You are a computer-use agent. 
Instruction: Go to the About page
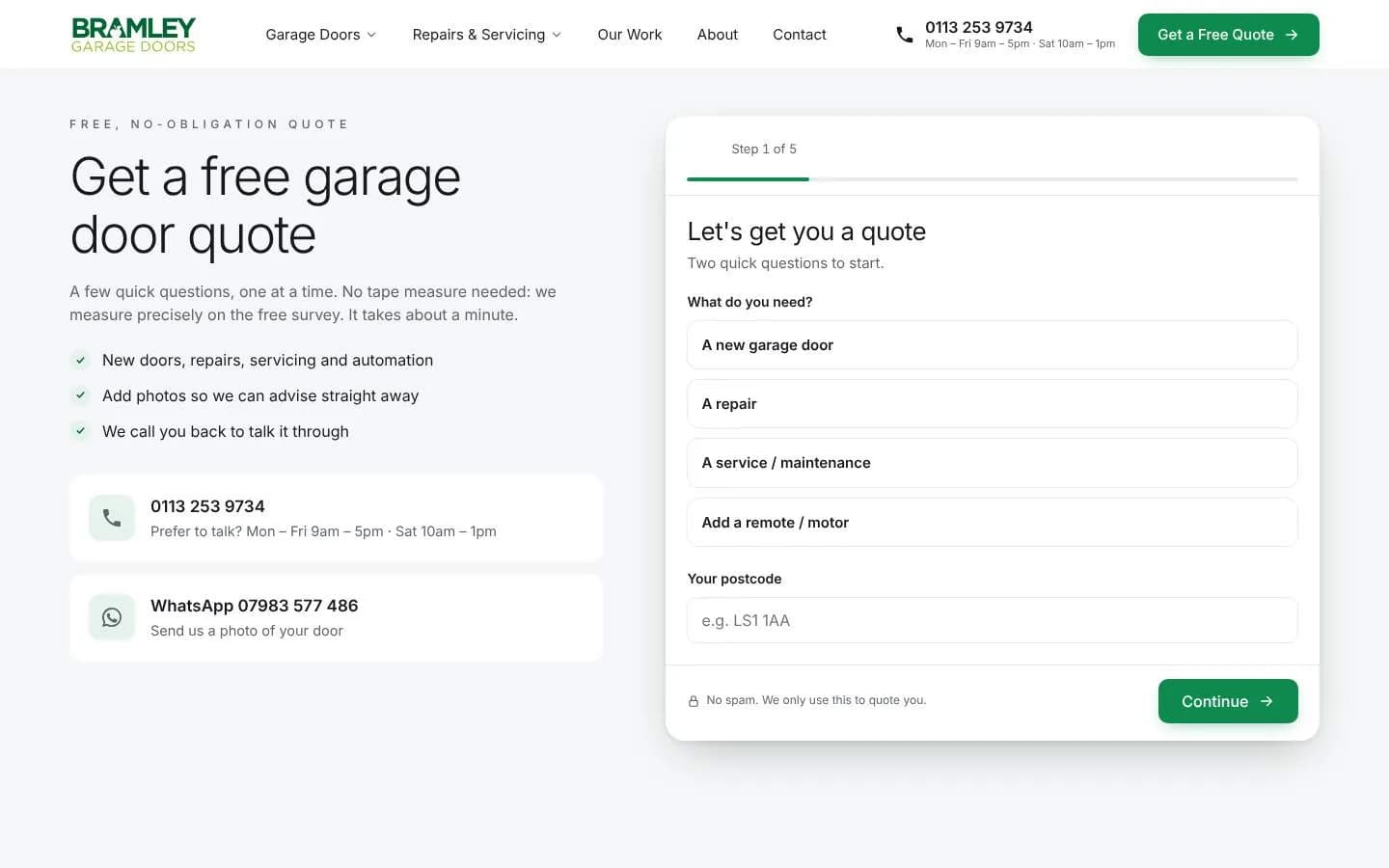tap(718, 35)
